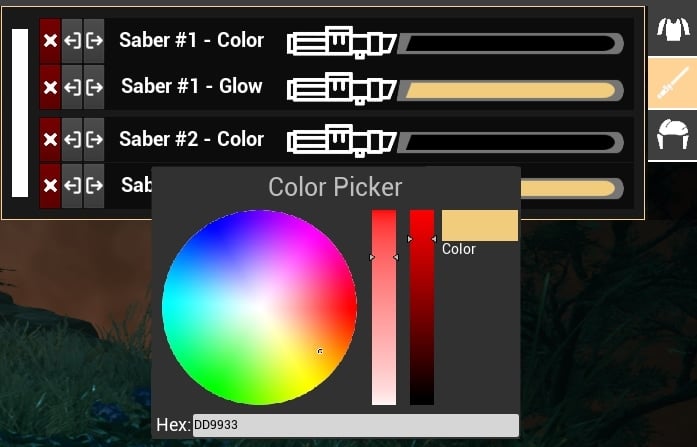Select the lightsaber tab in the sidebar
This screenshot has height=447, width=697.
[x=673, y=83]
